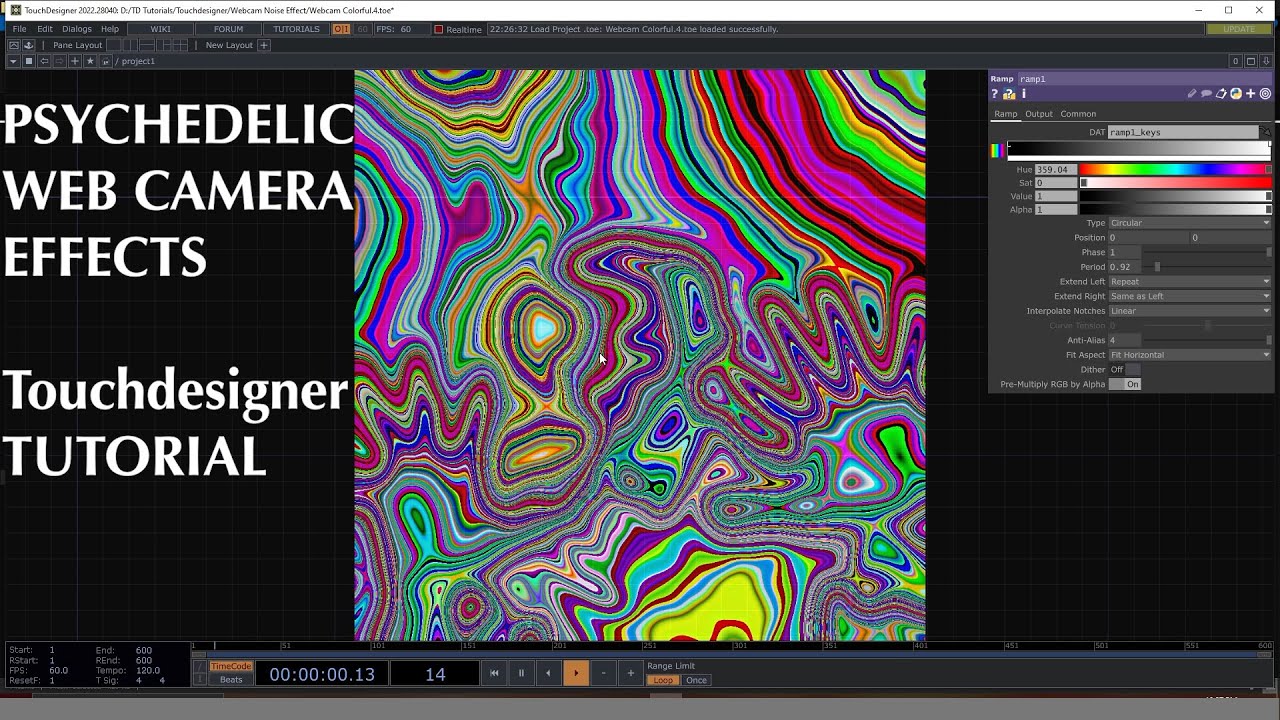This screenshot has height=720, width=1280.
Task: Click the Python language icon in header
Action: coord(1236,94)
